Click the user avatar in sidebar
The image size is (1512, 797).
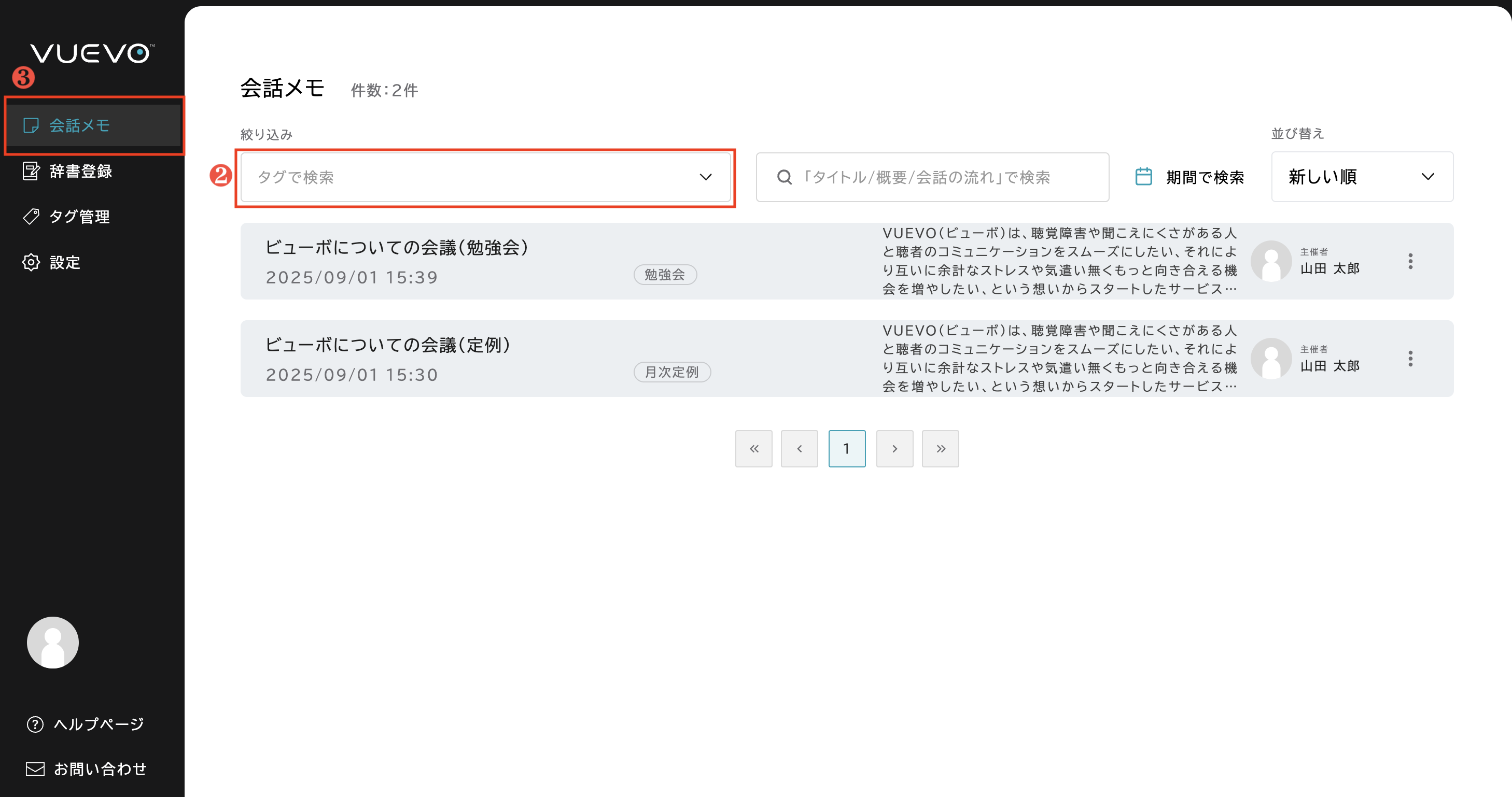(x=53, y=642)
